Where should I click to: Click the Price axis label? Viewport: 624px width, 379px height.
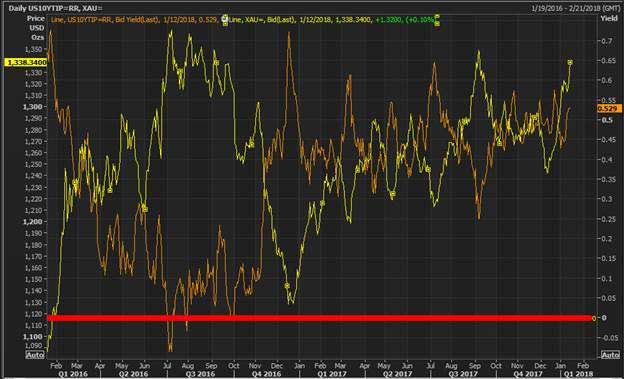pyautogui.click(x=36, y=18)
